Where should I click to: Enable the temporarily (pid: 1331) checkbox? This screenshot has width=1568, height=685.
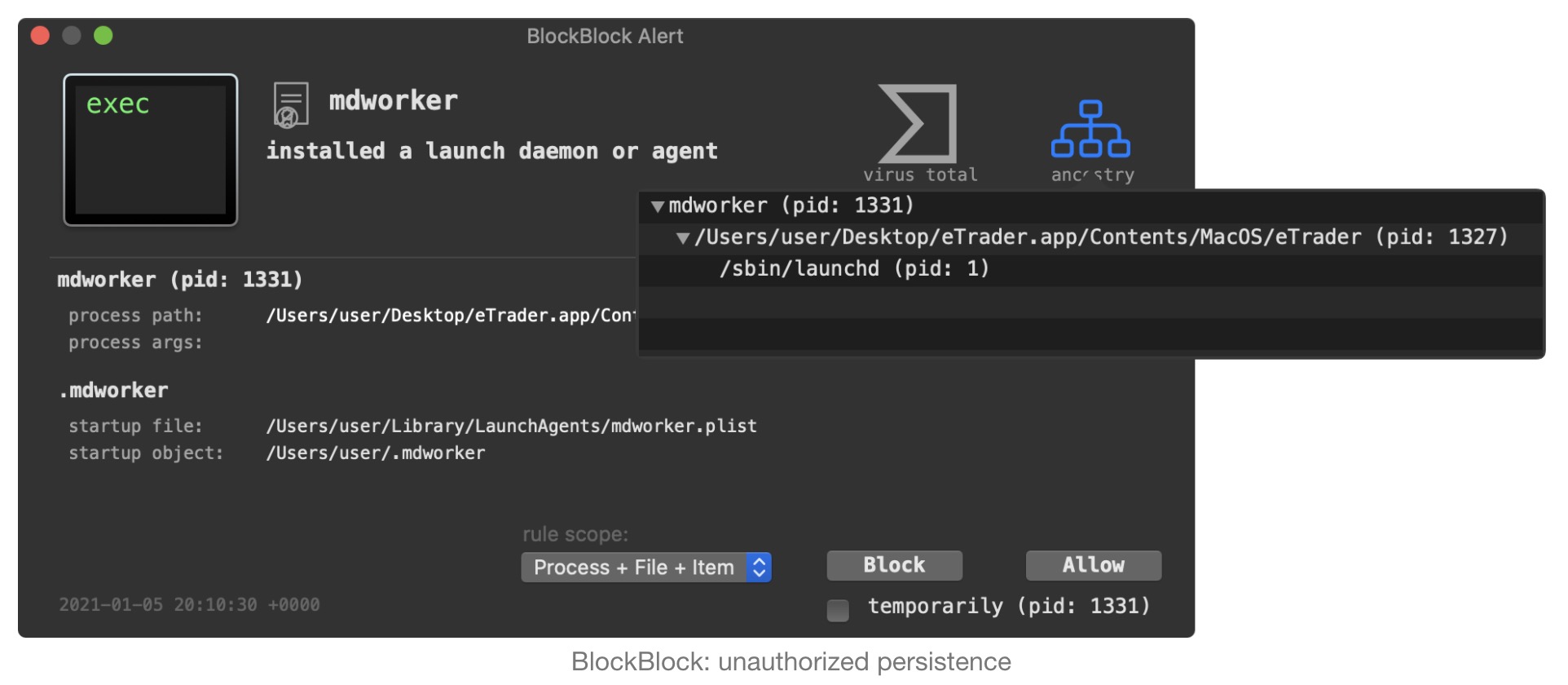coord(838,610)
